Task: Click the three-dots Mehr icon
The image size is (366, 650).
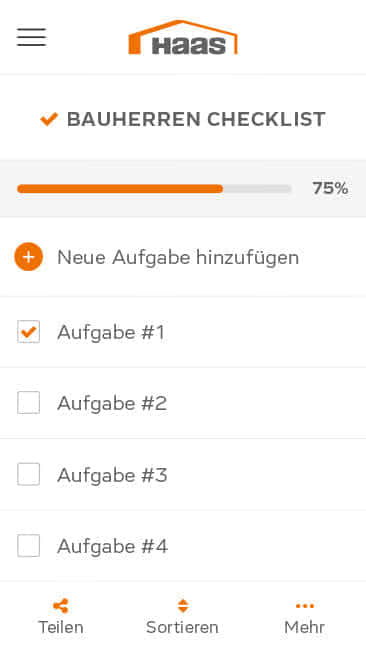Action: pyautogui.click(x=305, y=606)
